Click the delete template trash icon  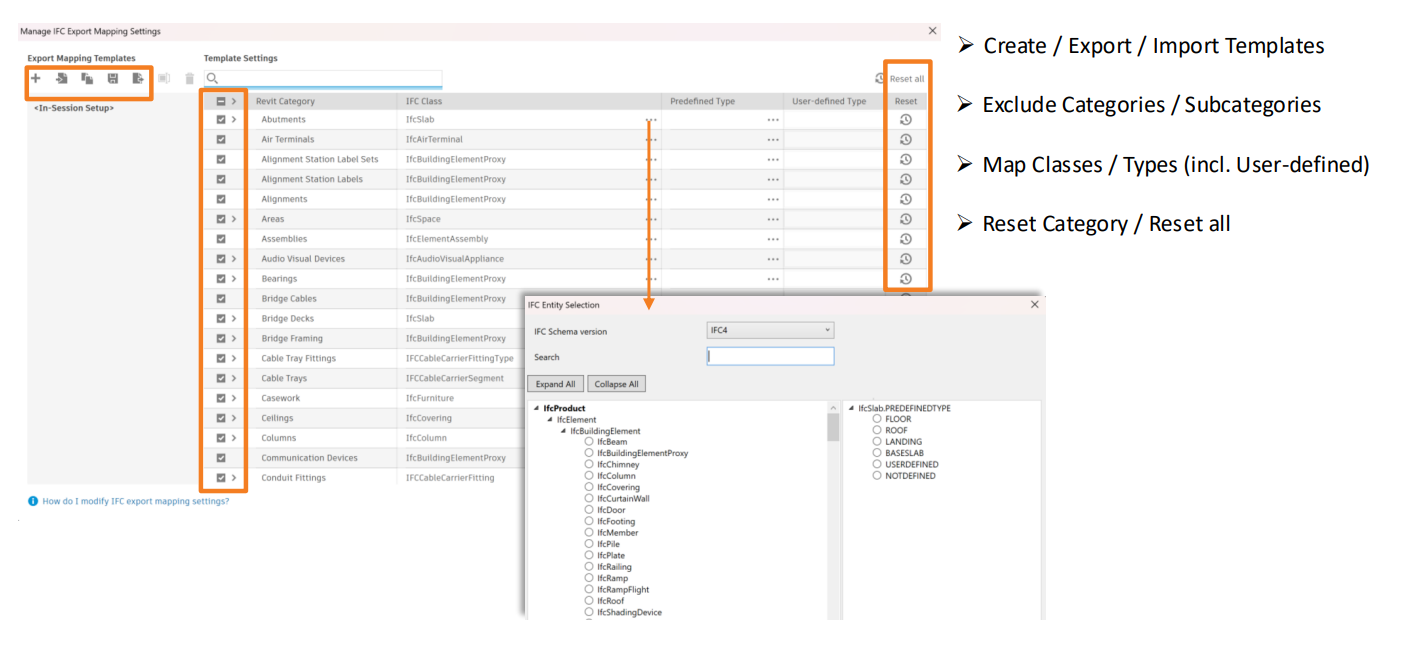point(189,78)
